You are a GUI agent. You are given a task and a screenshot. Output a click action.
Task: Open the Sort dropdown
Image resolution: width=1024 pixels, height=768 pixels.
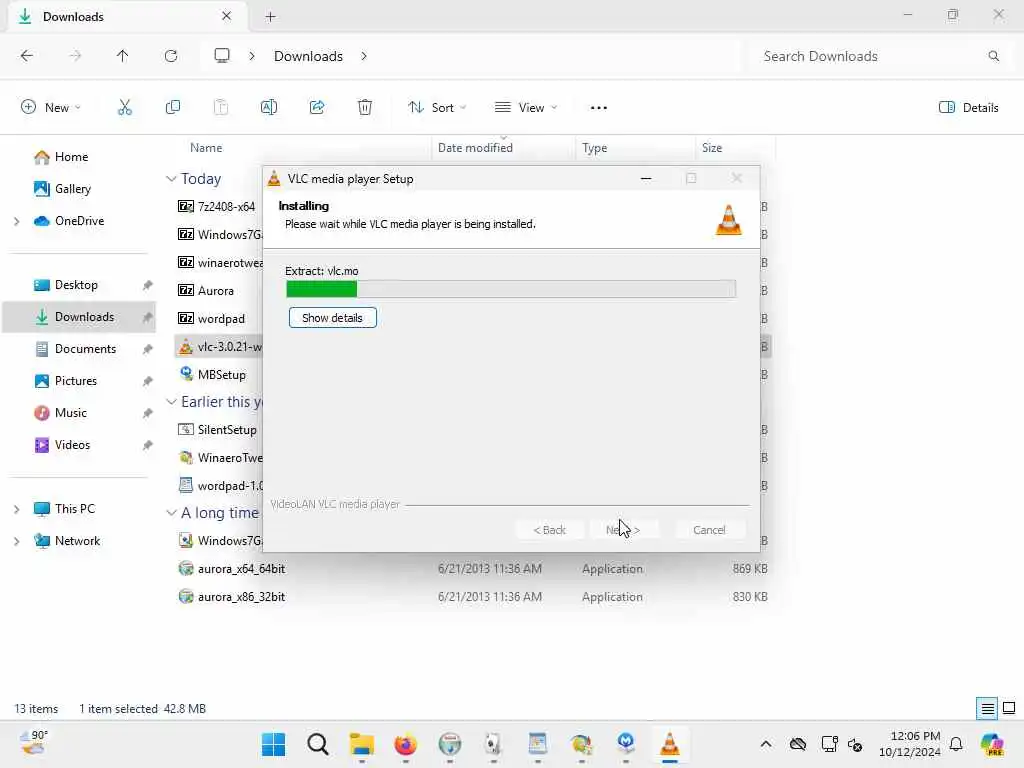click(x=437, y=107)
